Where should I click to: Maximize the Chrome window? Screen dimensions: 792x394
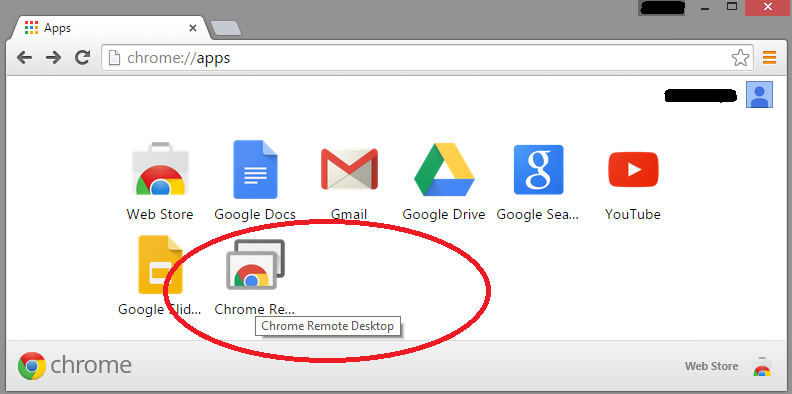(x=732, y=7)
